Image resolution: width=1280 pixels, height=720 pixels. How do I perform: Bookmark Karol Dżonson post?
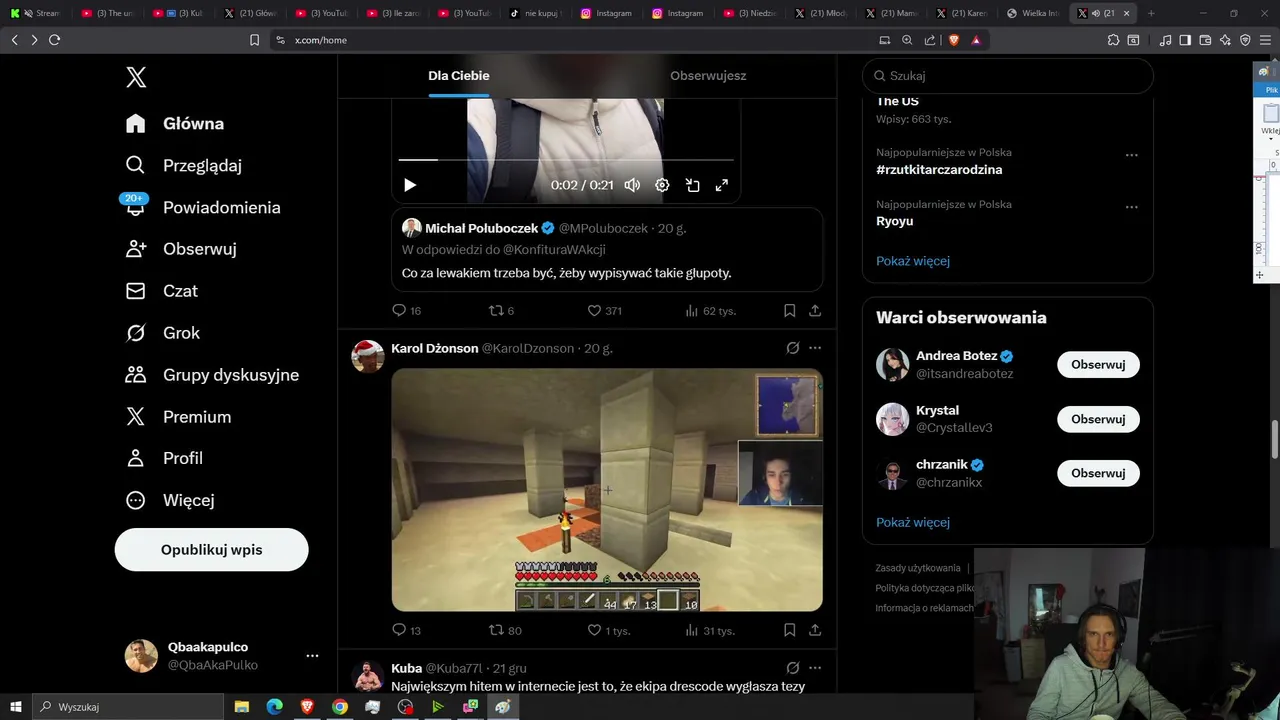(789, 630)
